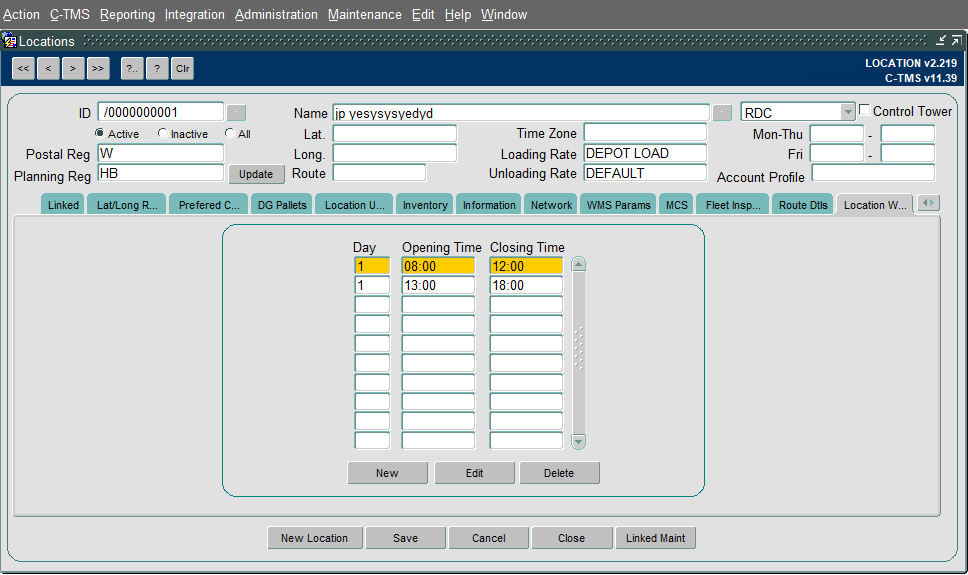
Task: Enable the Control Tower checkbox
Action: (x=865, y=110)
